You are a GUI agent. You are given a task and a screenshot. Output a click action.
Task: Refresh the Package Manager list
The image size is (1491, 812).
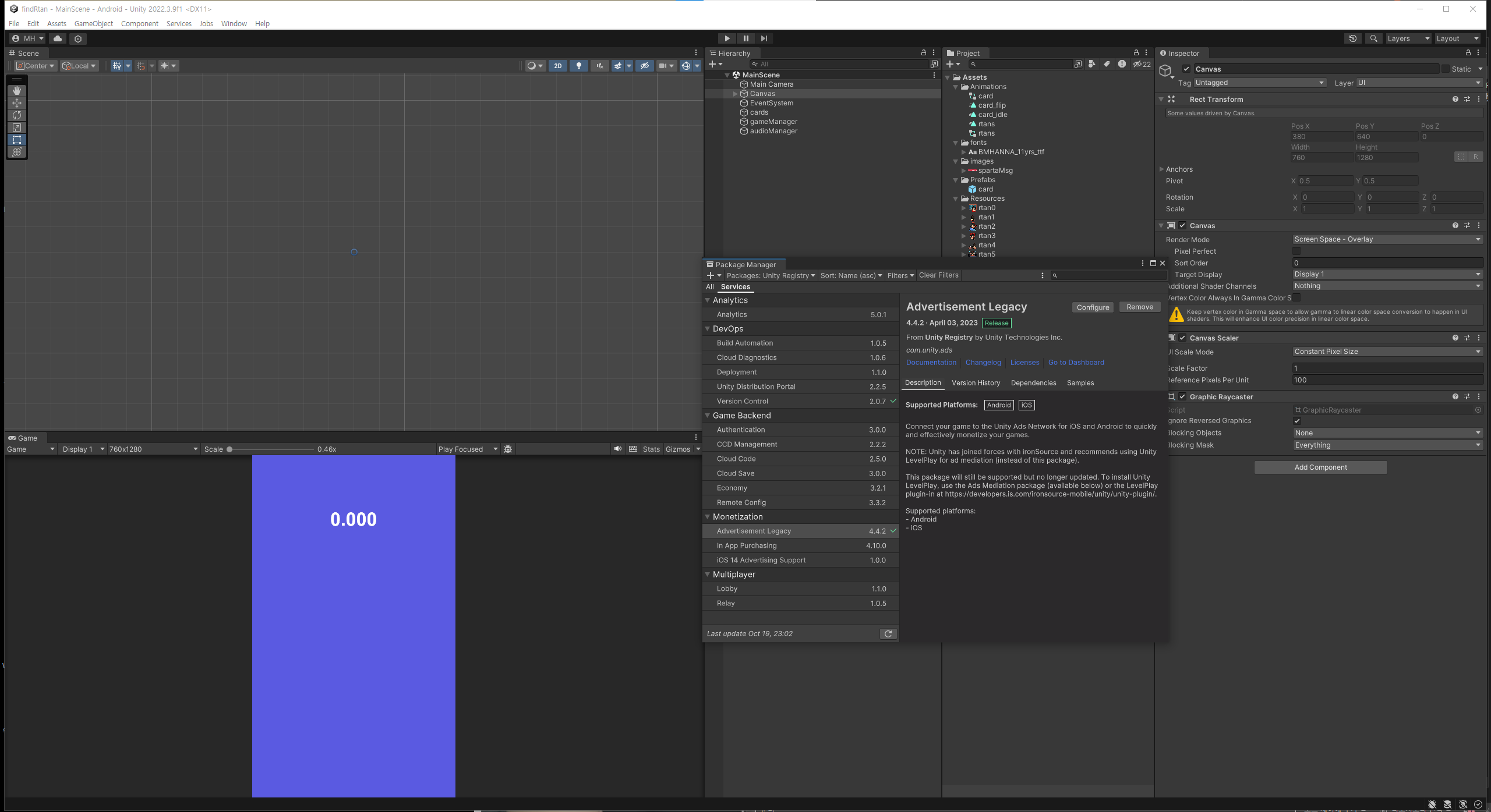[888, 634]
